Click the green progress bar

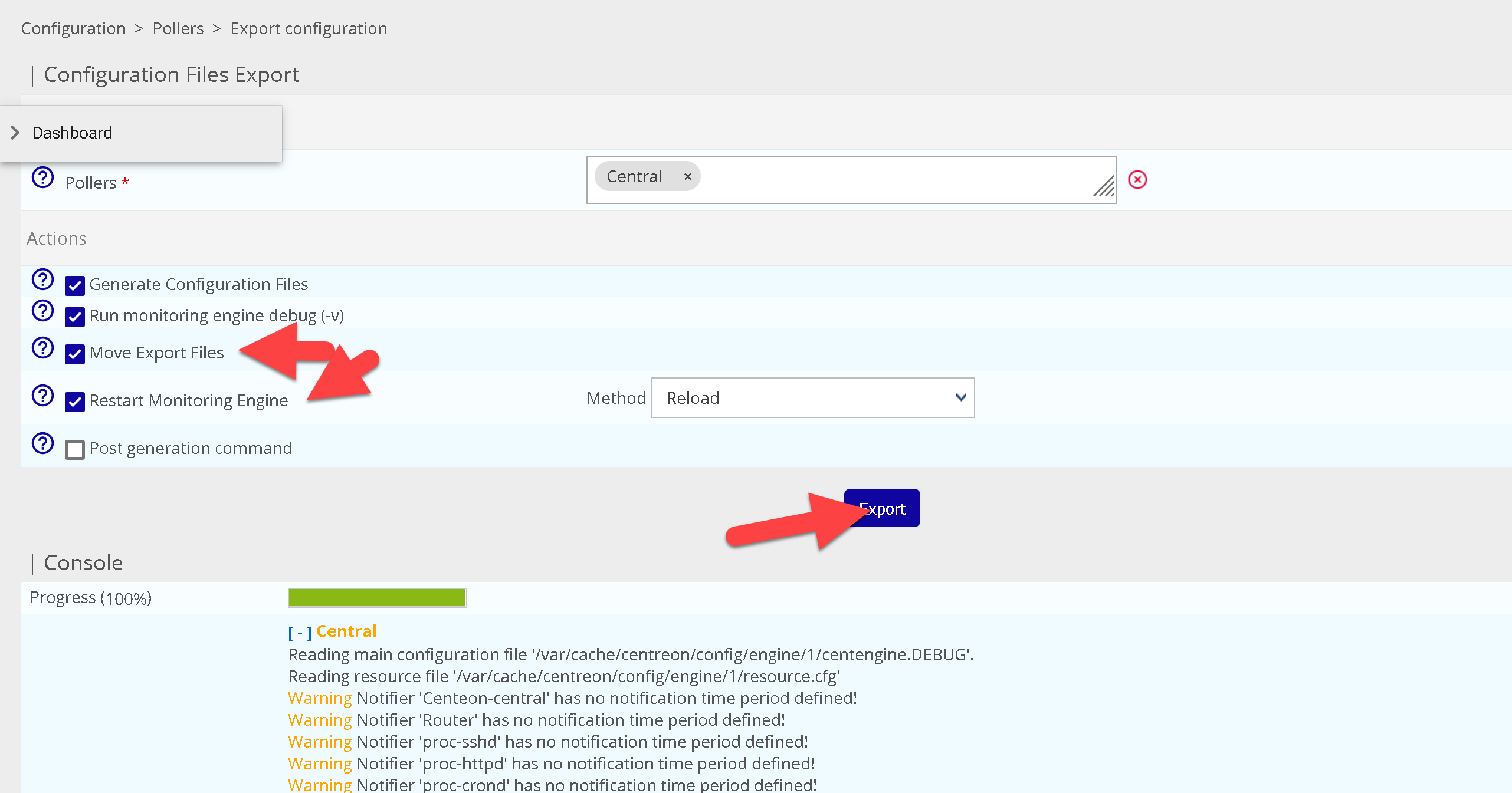377,598
